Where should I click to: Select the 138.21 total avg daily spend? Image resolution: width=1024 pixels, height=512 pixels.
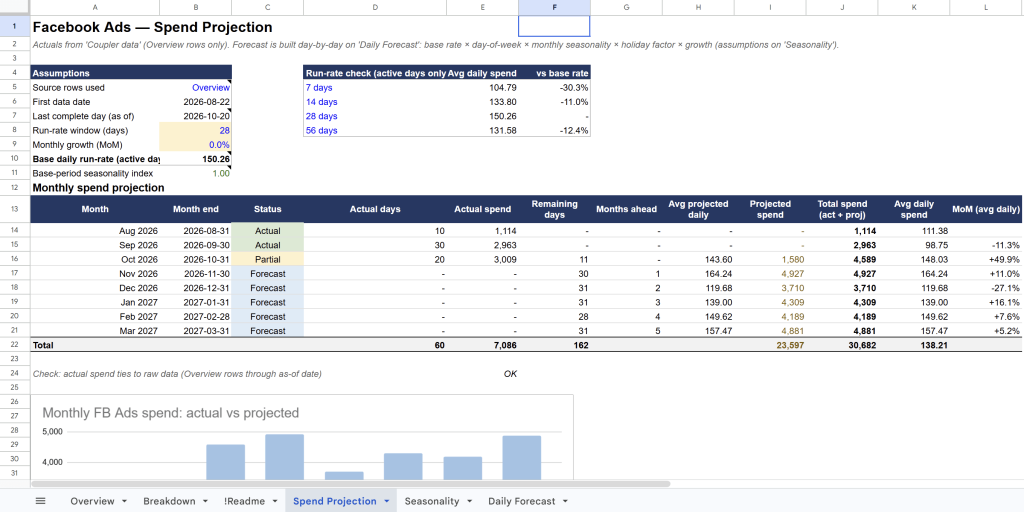(x=914, y=345)
